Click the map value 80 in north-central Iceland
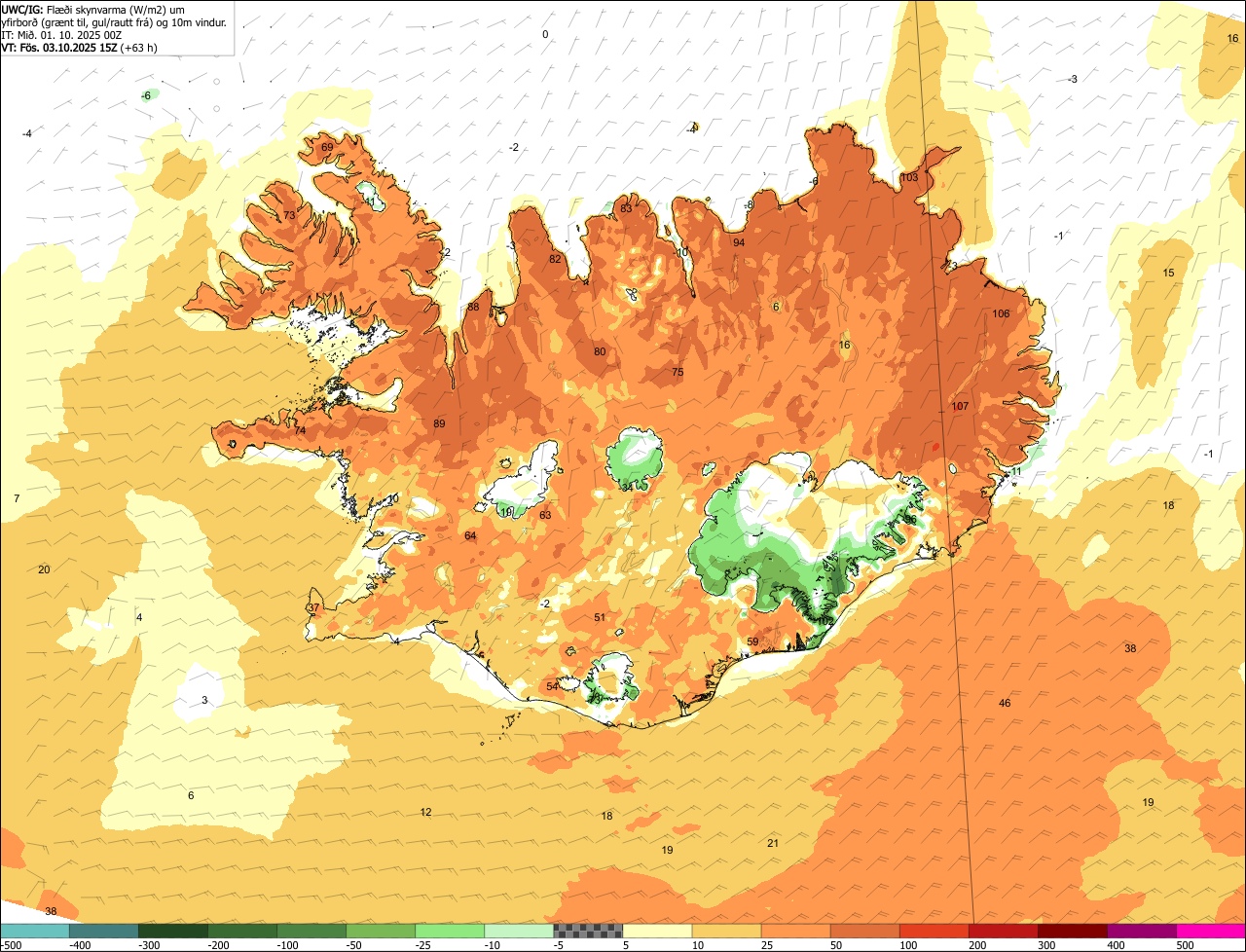Screen dimensions: 1246x952 600,351
